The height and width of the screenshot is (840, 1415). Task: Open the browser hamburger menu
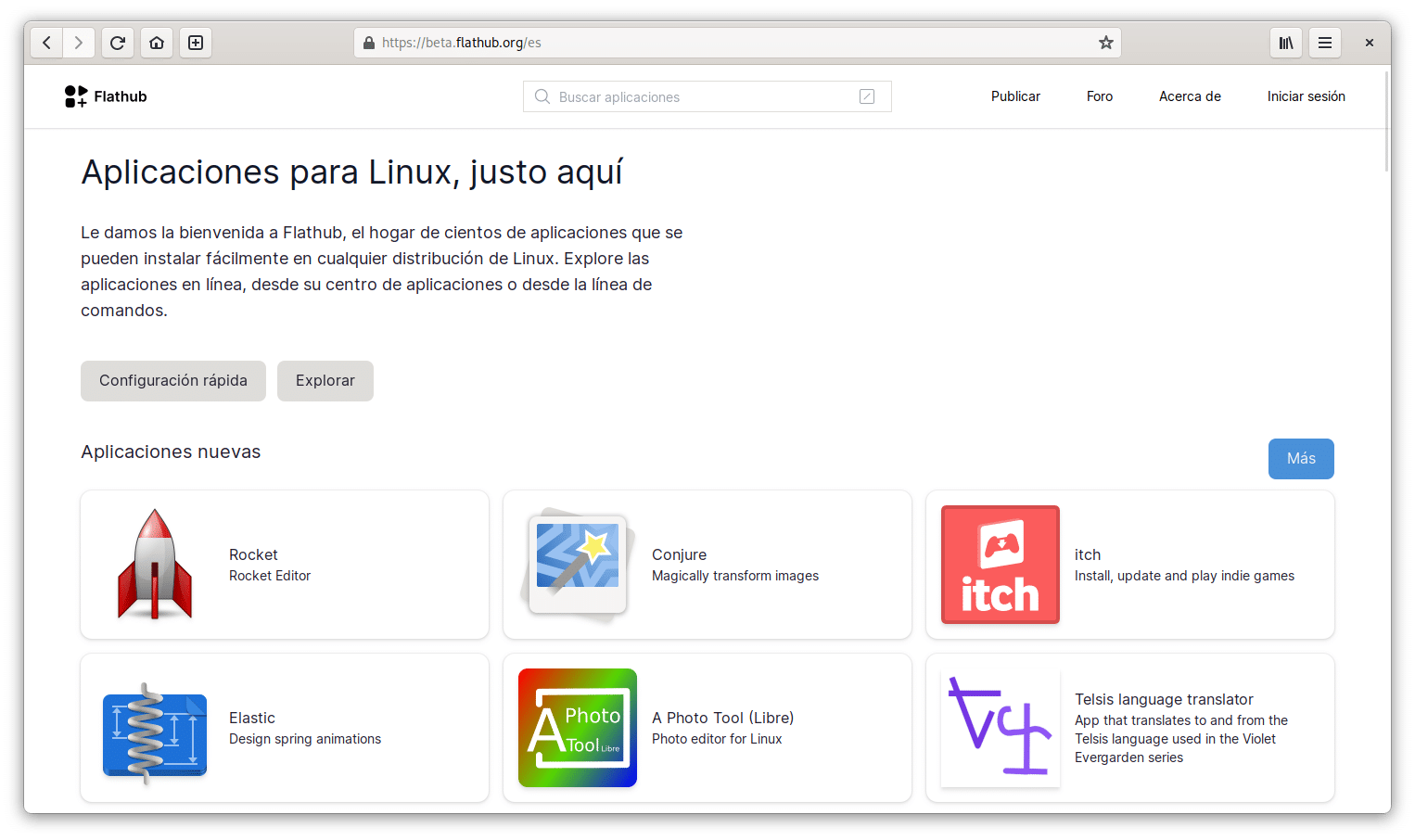pyautogui.click(x=1324, y=42)
